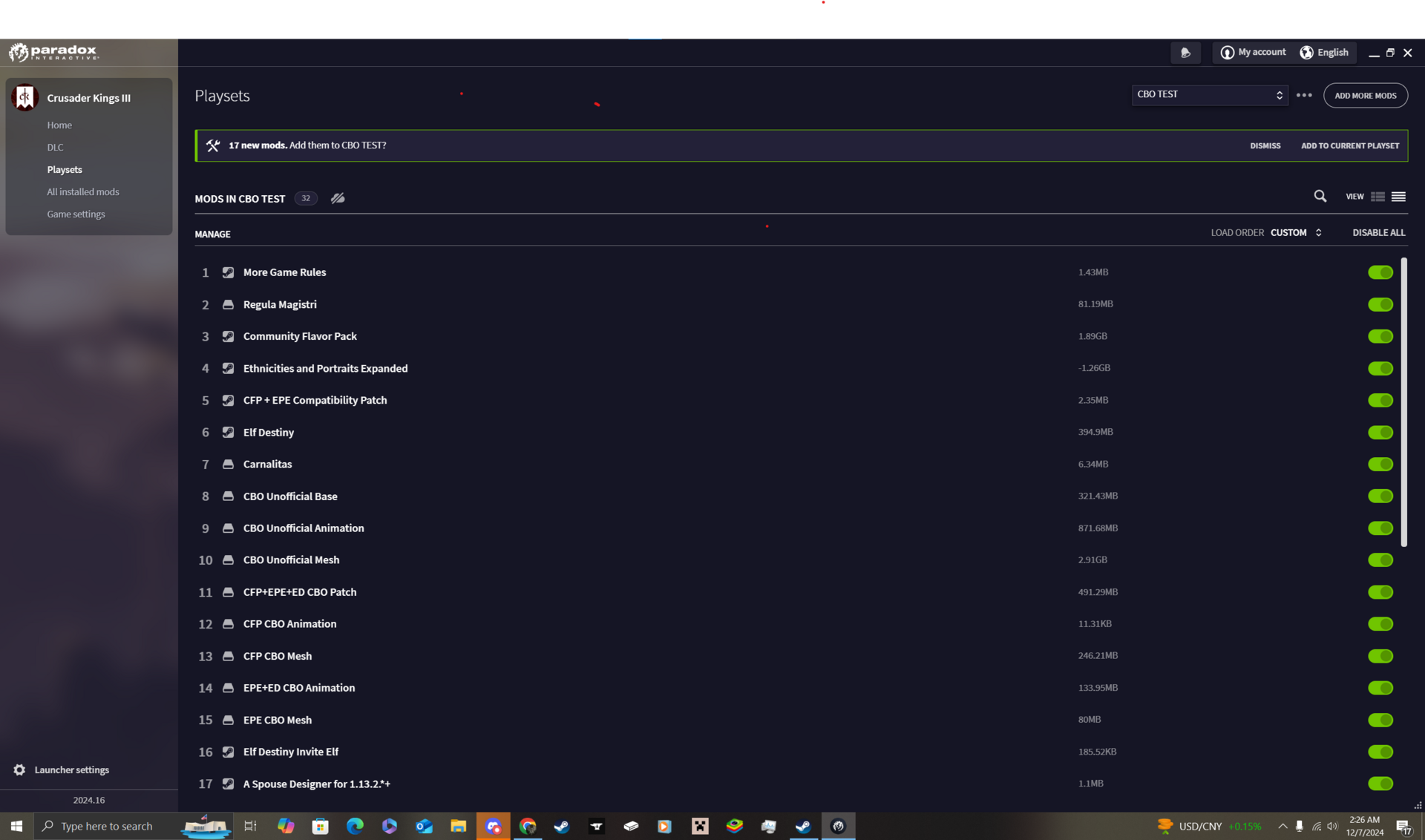This screenshot has height=840, width=1425.
Task: Toggle off the Carnalitas mod
Action: coord(1380,464)
